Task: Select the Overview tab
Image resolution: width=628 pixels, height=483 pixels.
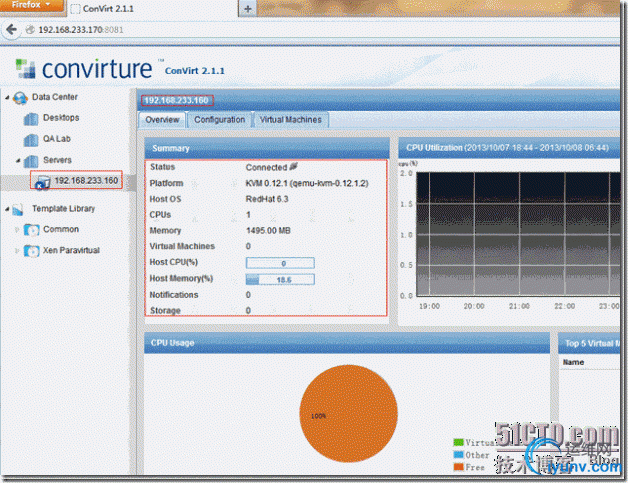Action: pos(161,120)
